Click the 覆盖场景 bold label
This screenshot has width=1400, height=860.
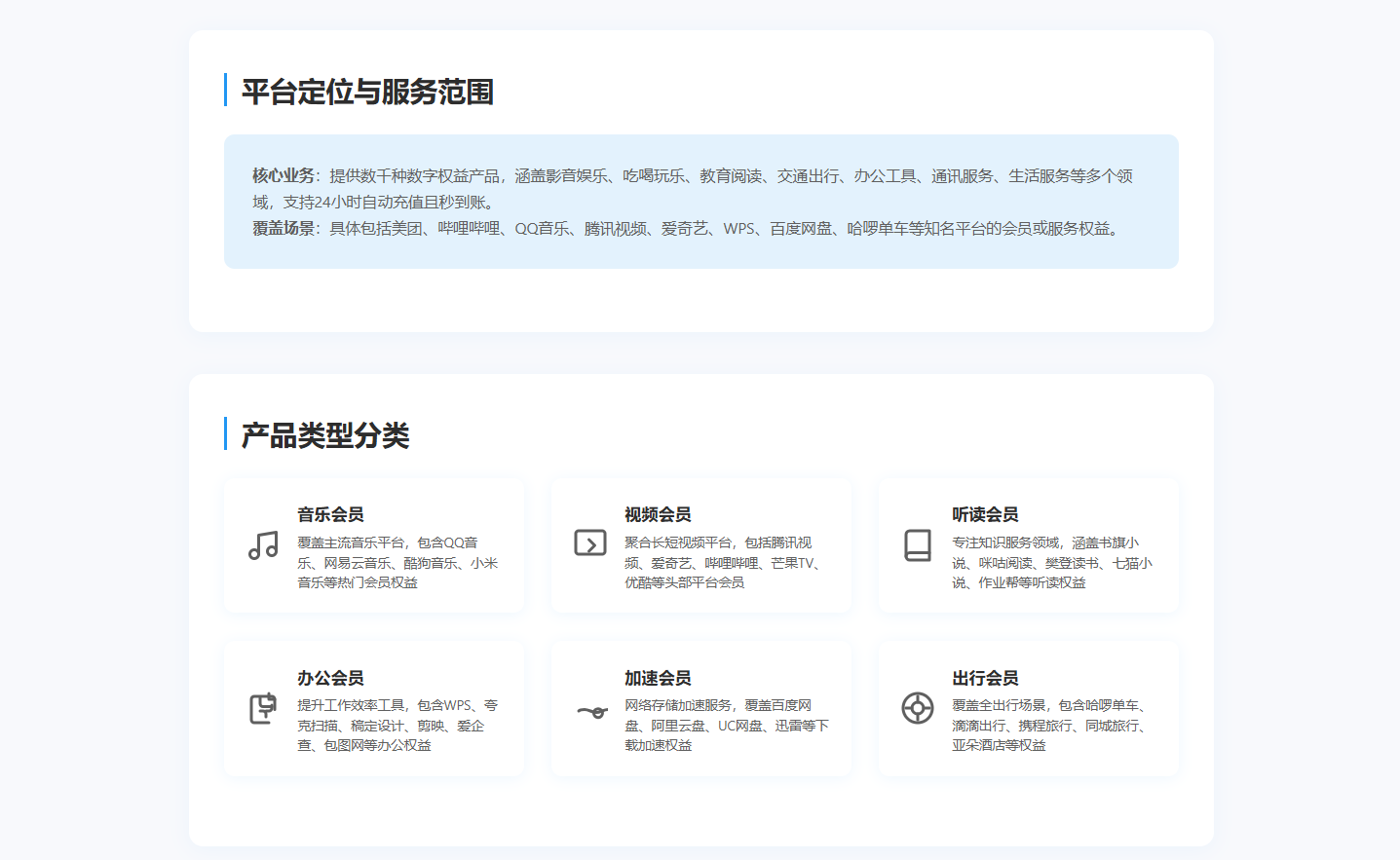[x=284, y=228]
